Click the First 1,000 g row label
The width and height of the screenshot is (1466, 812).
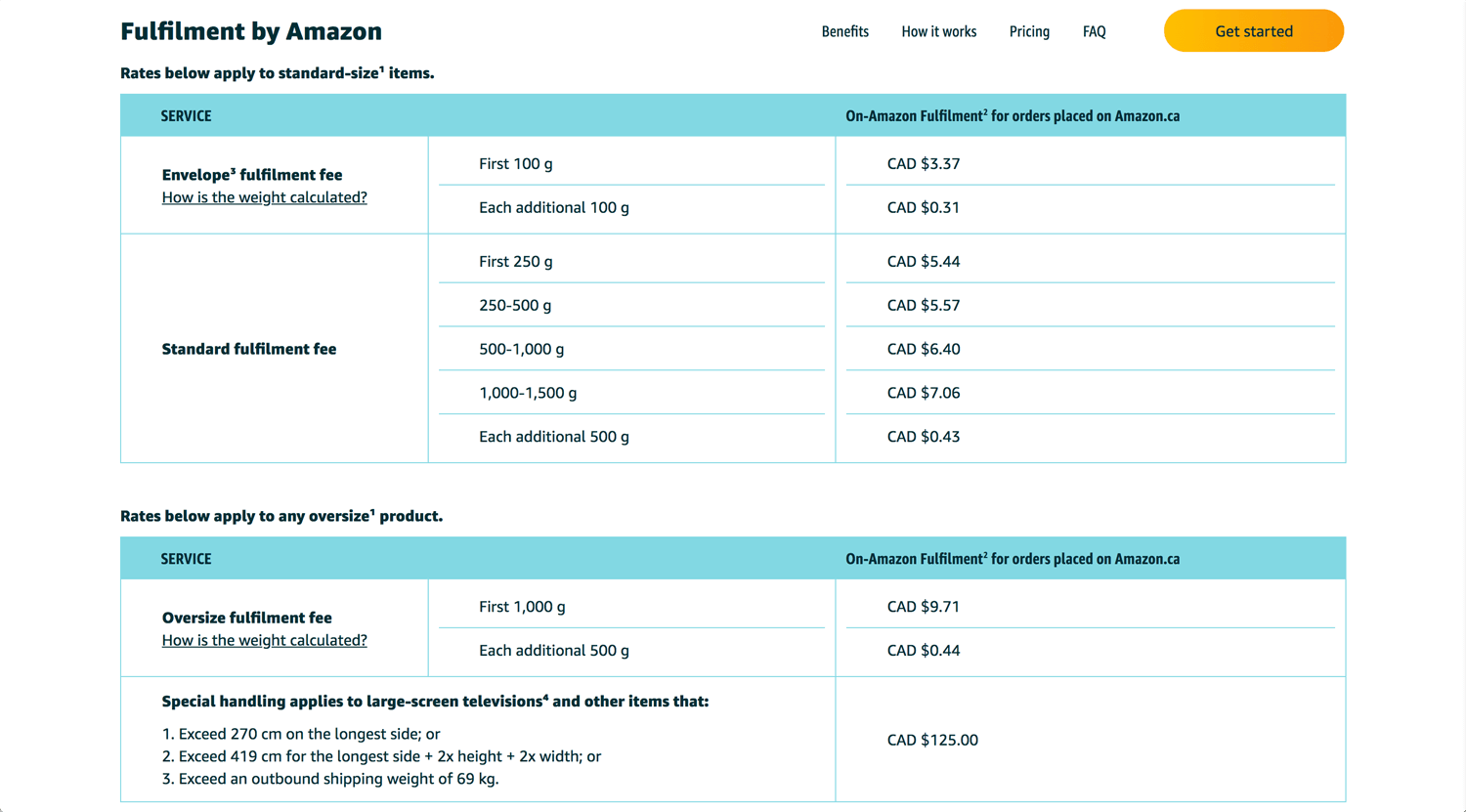click(x=522, y=607)
